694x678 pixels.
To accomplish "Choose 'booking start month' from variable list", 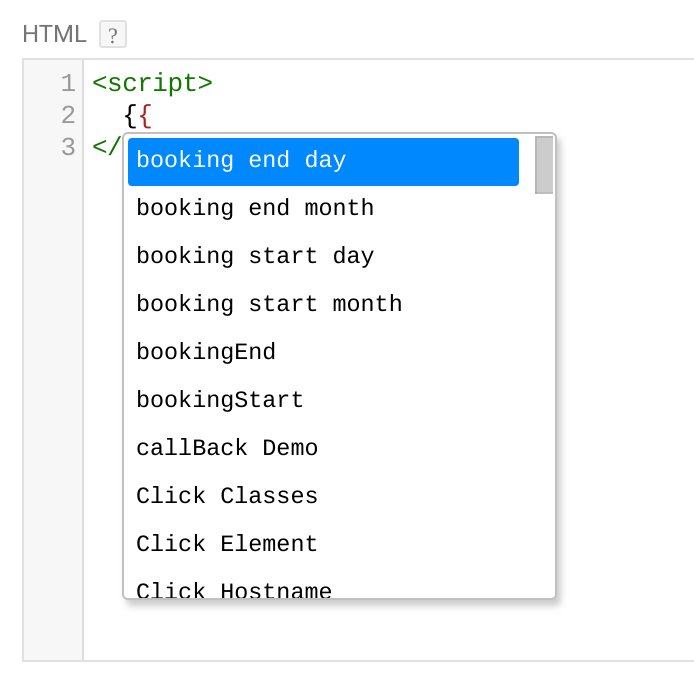I will pos(323,305).
